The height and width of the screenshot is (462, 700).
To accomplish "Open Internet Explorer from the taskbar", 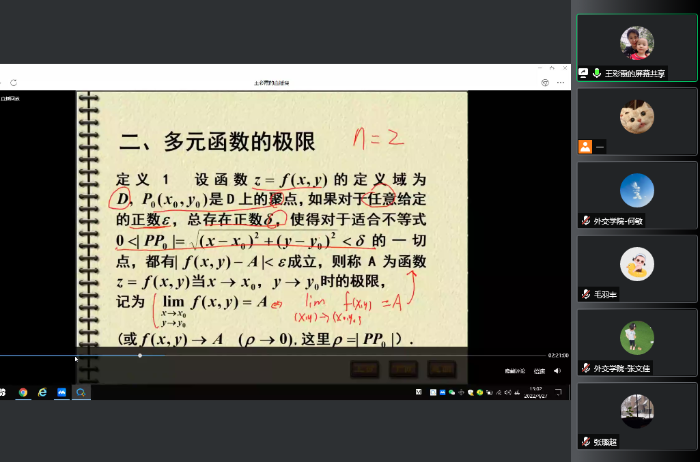I will [42, 393].
